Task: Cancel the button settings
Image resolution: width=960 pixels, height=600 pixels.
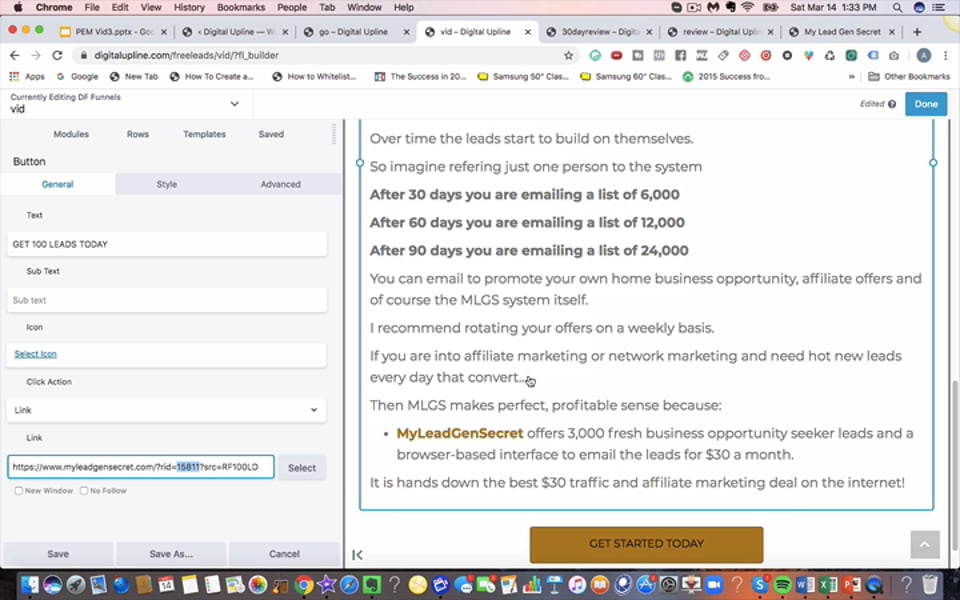Action: coord(284,554)
